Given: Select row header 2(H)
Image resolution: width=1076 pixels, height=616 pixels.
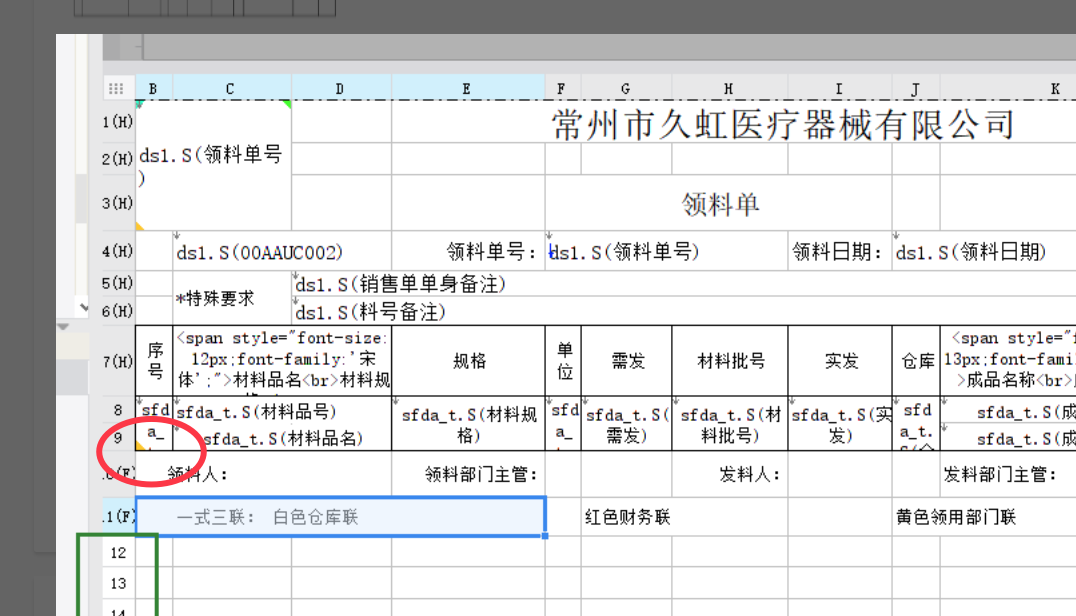Looking at the screenshot, I should point(118,158).
